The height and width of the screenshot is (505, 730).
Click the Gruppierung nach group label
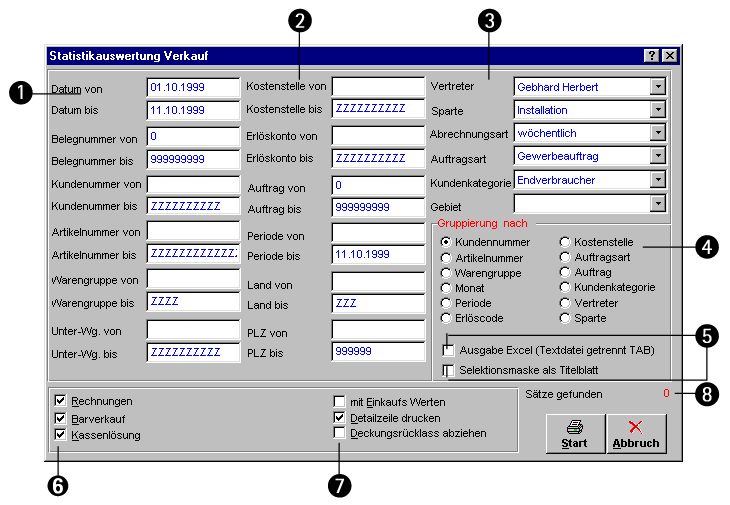[482, 223]
